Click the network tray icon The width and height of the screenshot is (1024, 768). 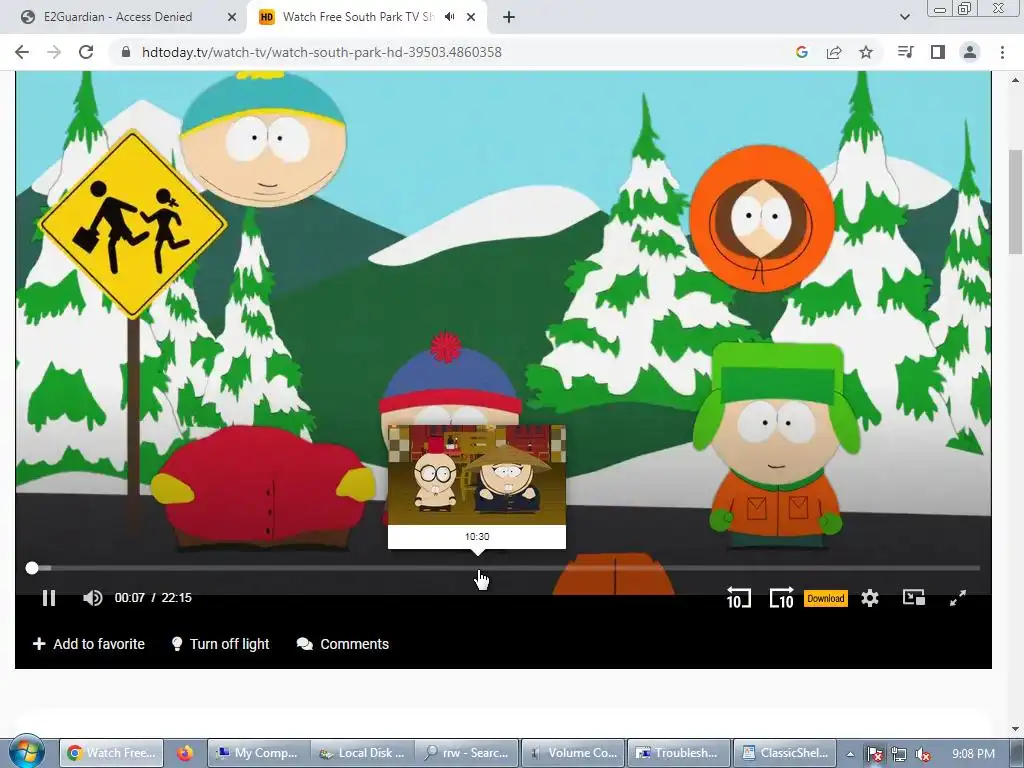(x=899, y=754)
